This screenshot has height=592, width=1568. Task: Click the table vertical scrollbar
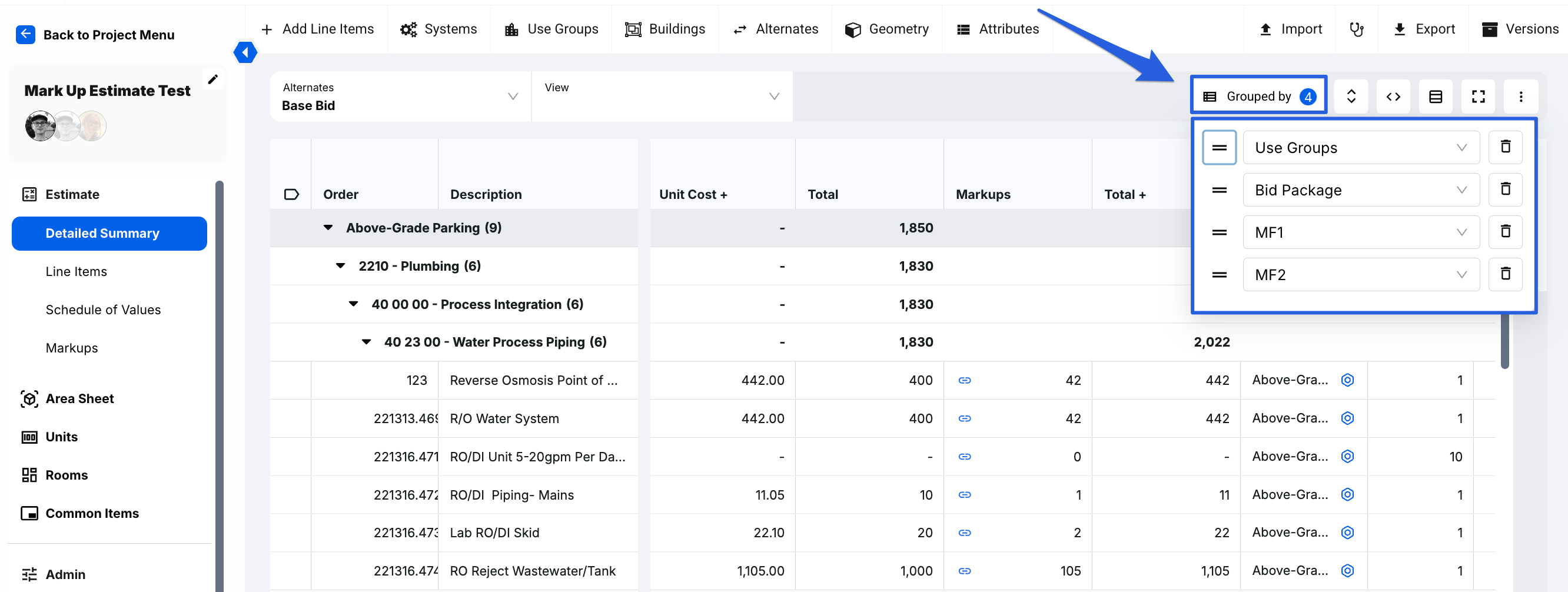click(1504, 341)
